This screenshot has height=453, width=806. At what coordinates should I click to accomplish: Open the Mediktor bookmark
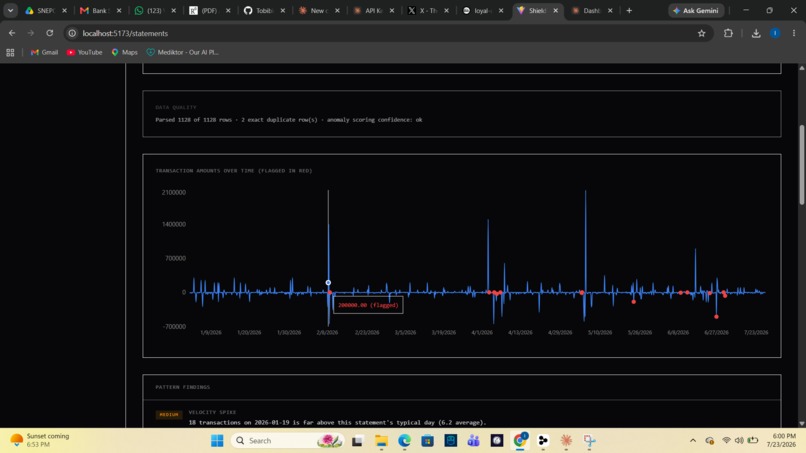[182, 52]
